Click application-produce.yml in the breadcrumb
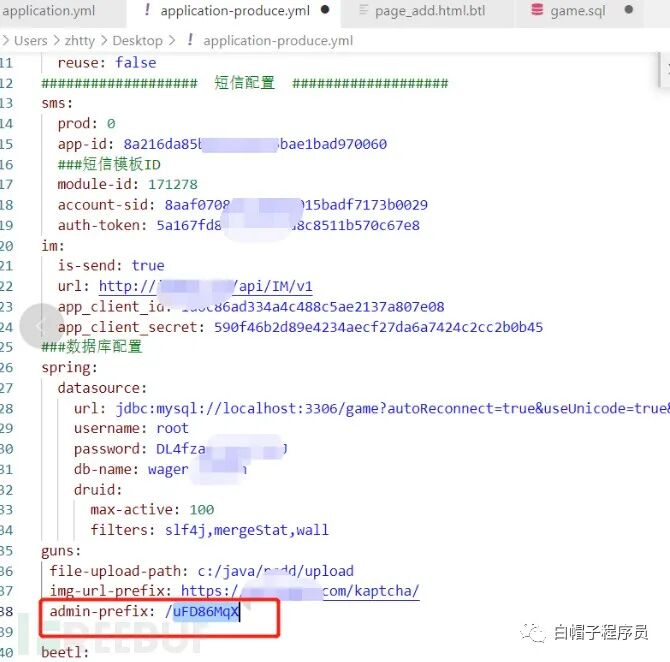670x662 pixels. 278,41
